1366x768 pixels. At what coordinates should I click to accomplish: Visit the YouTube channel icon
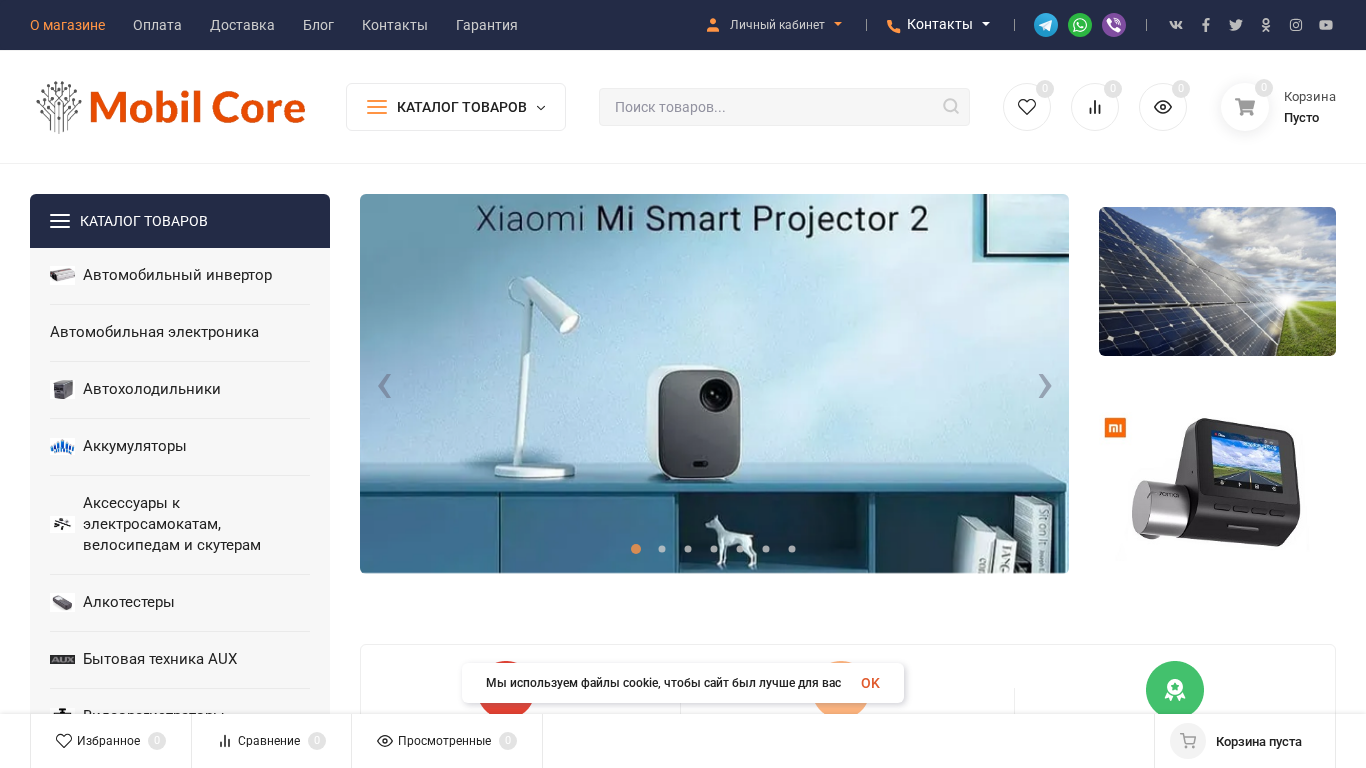click(1326, 25)
